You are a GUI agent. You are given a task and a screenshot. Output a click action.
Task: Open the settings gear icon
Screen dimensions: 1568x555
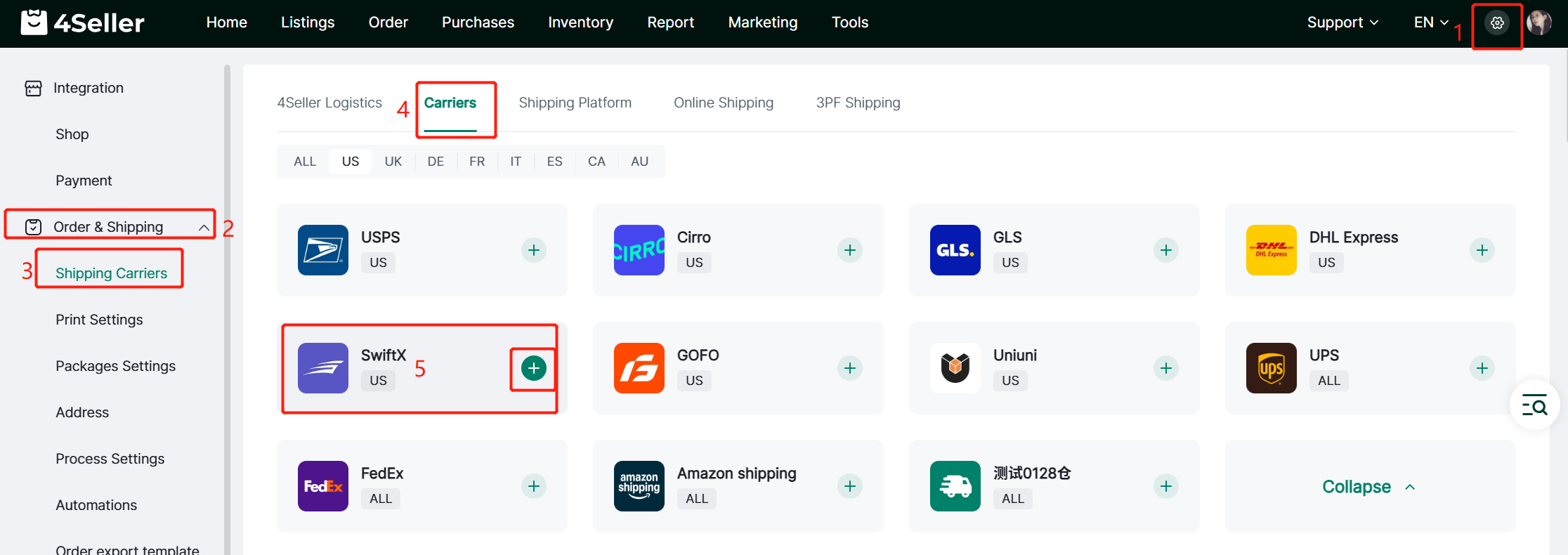[1497, 23]
